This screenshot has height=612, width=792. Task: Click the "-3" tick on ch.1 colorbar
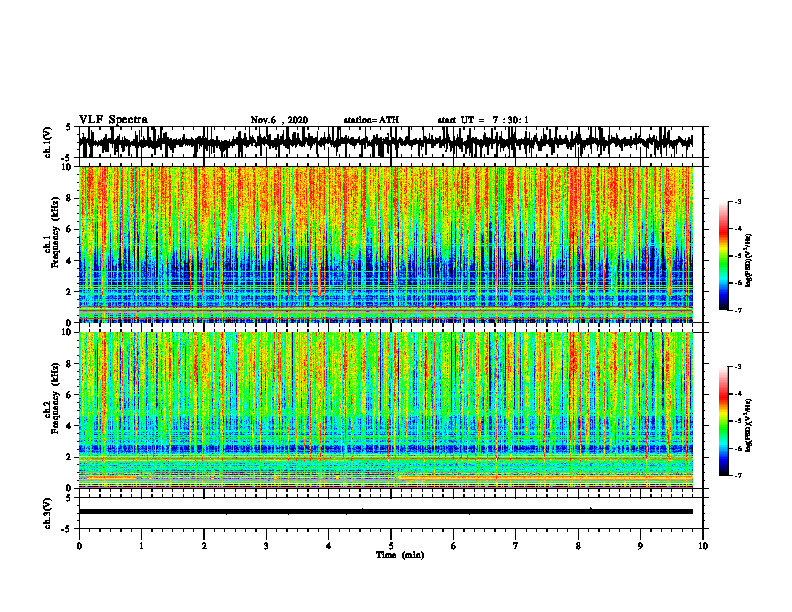coord(738,201)
